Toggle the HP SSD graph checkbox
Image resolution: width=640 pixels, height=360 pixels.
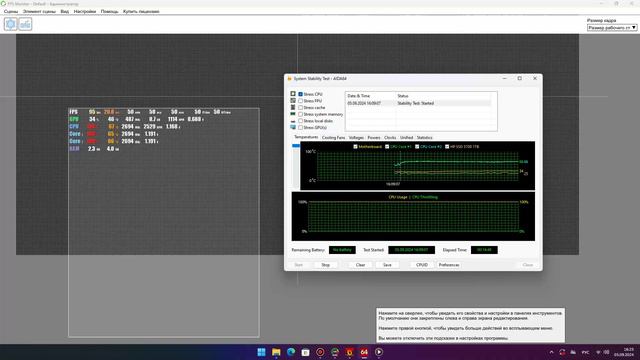pos(447,147)
